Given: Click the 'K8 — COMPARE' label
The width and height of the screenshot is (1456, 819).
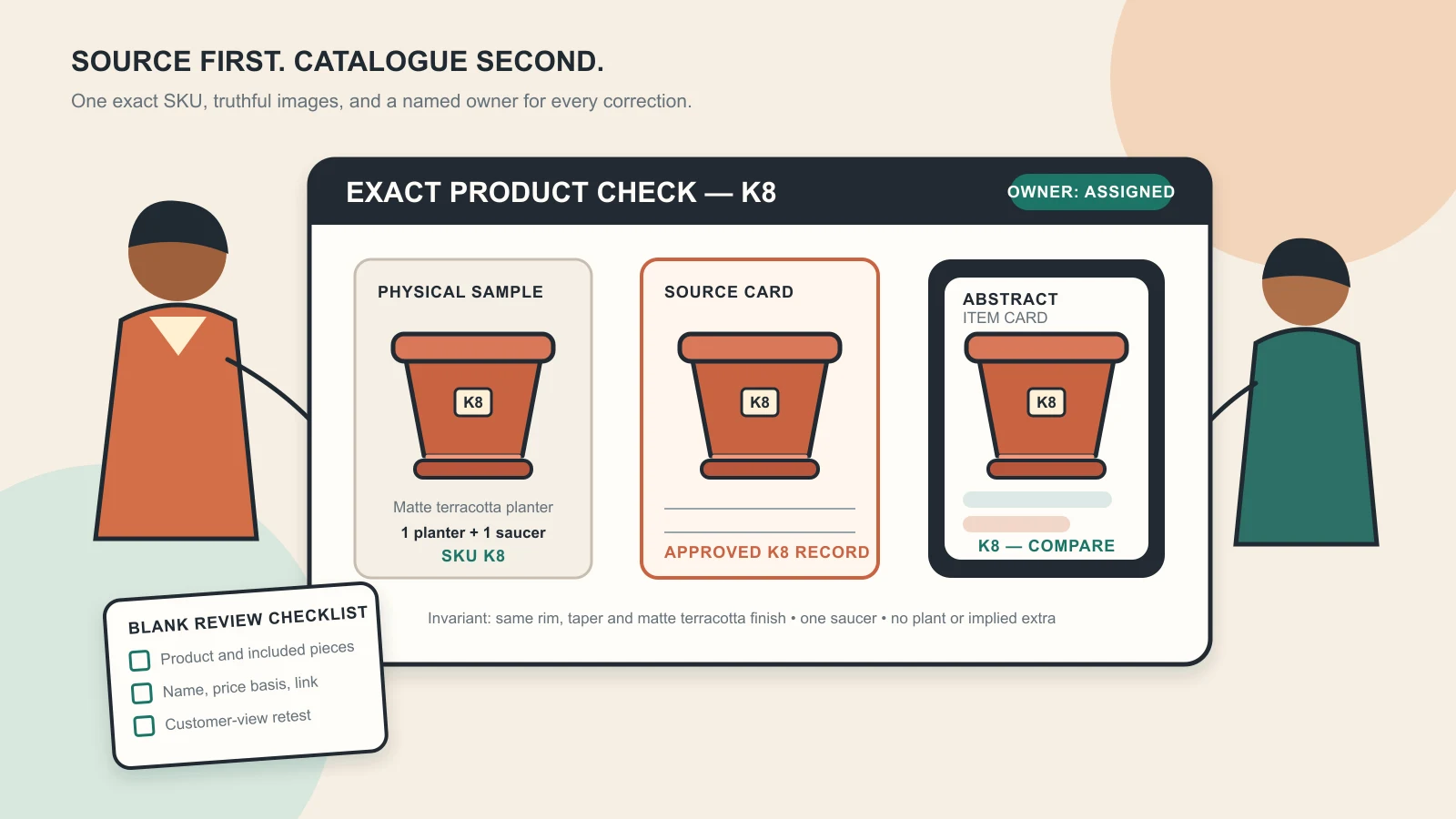Looking at the screenshot, I should (1046, 546).
